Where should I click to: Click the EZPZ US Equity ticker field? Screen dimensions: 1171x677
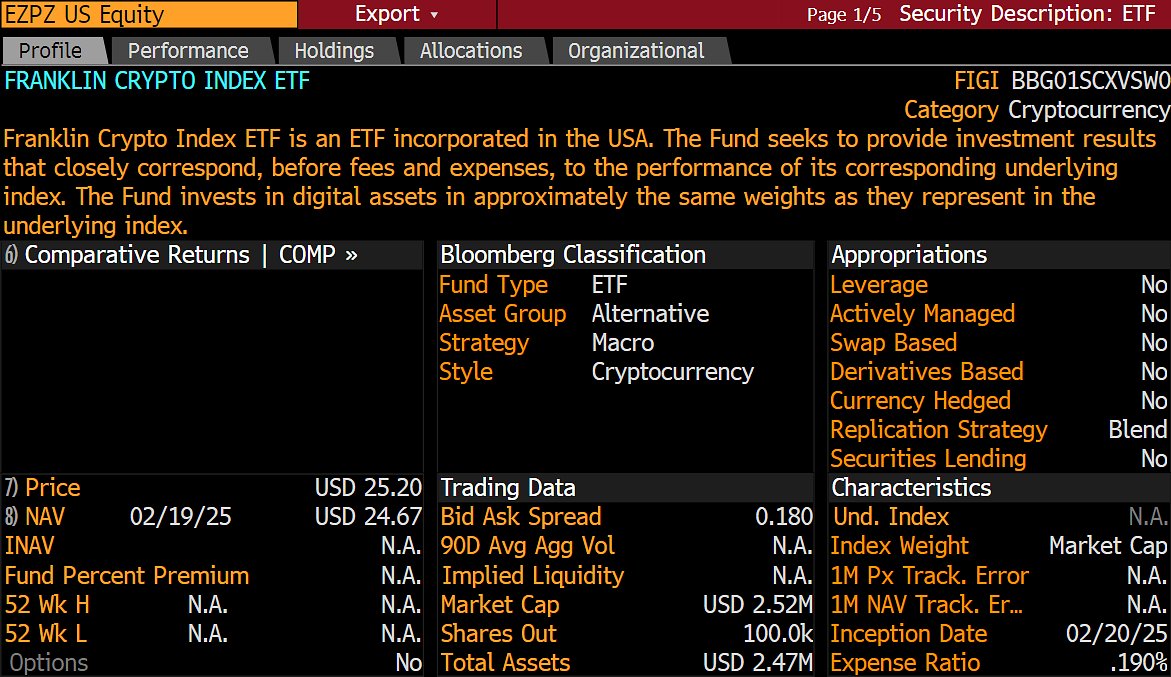pos(148,15)
